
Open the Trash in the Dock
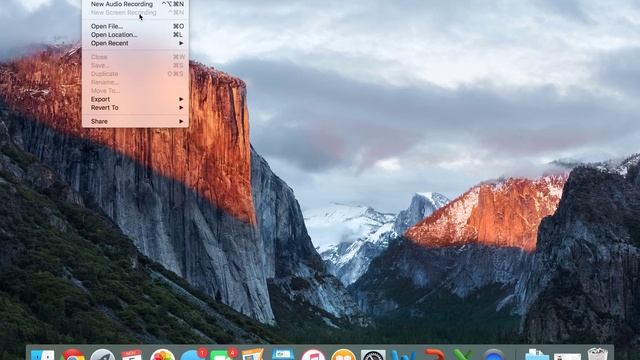tap(598, 354)
